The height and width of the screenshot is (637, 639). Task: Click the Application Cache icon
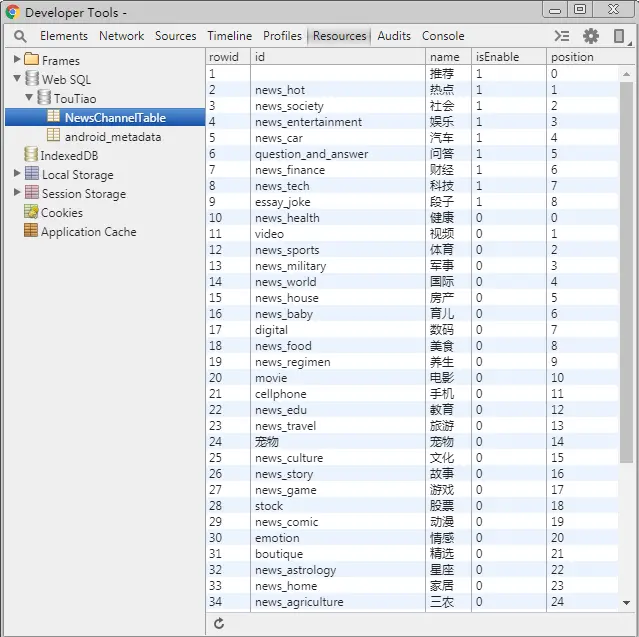(x=31, y=230)
